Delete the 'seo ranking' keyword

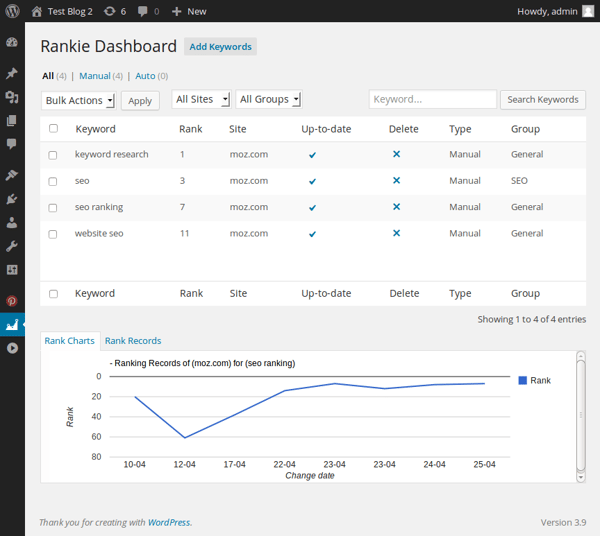coord(396,207)
